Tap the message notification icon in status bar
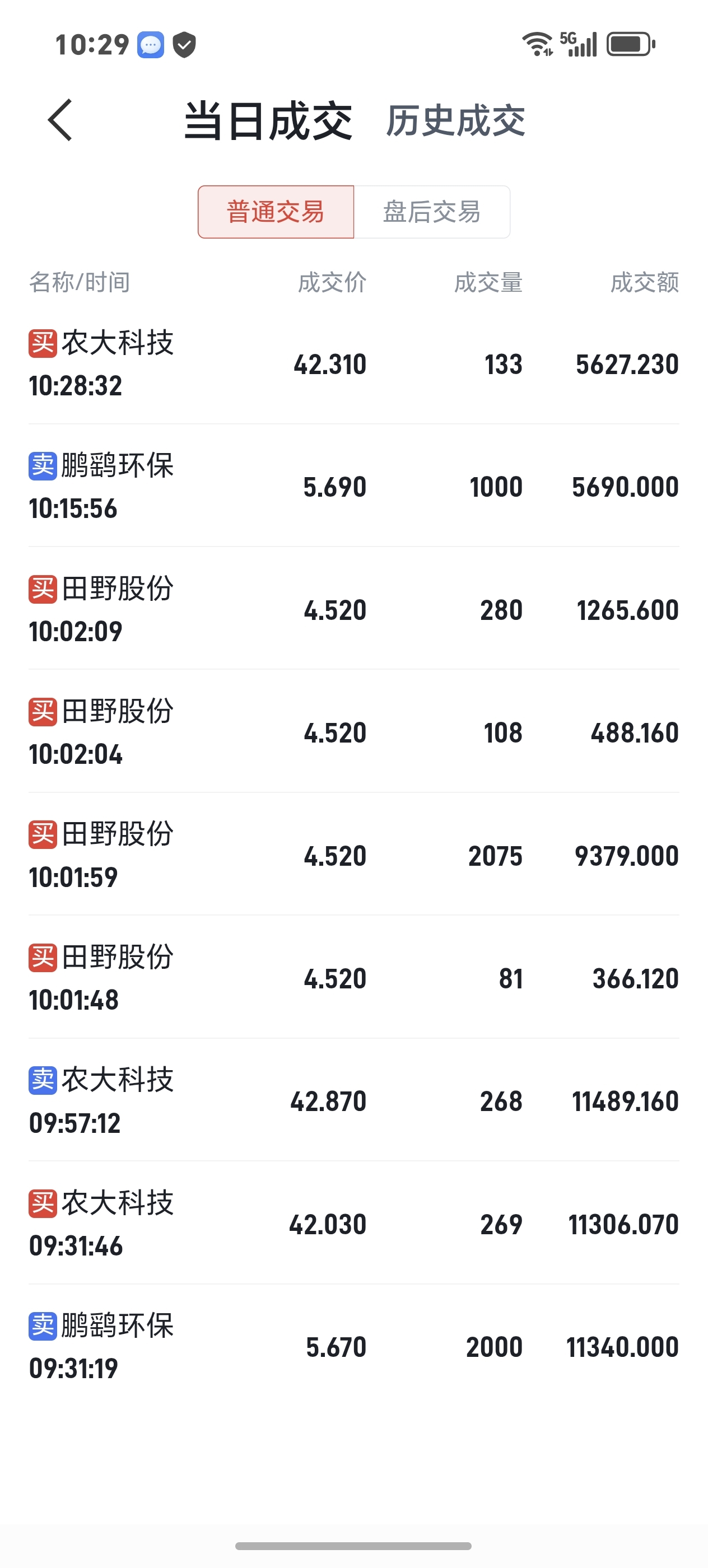This screenshot has height=1568, width=708. point(150,44)
